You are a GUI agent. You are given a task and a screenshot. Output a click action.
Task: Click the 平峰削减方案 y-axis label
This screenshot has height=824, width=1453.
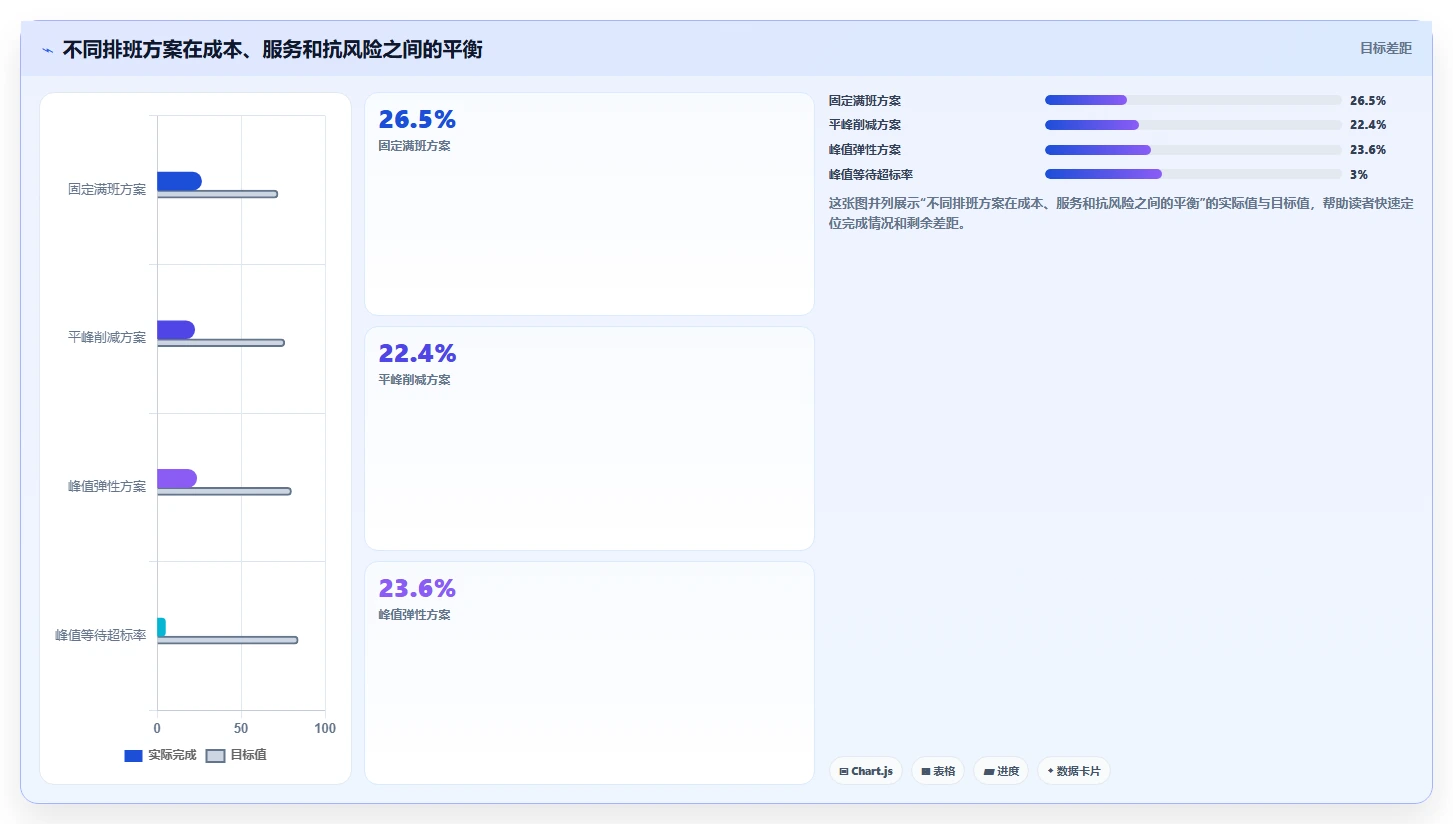107,338
